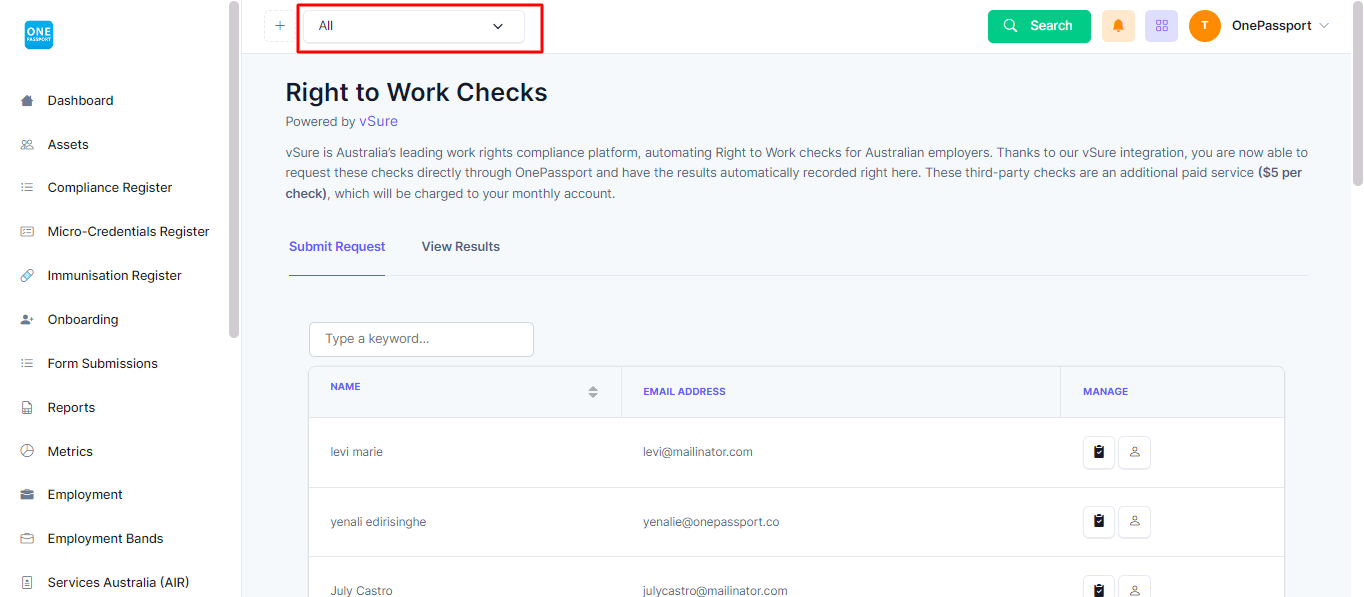Select the name 'July Castro'
This screenshot has height=597, width=1364.
(361, 591)
